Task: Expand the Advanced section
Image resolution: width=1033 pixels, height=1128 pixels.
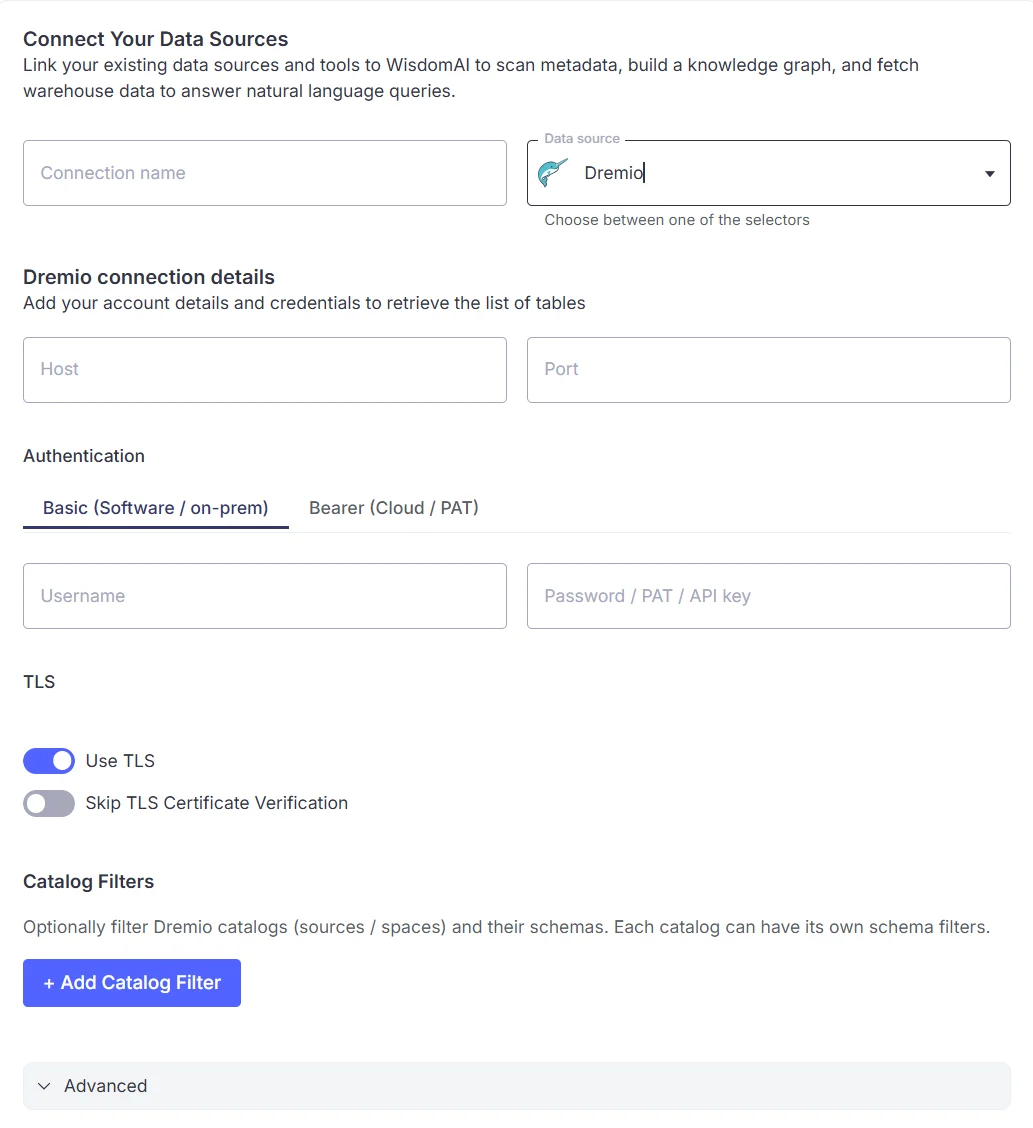Action: (x=516, y=1086)
